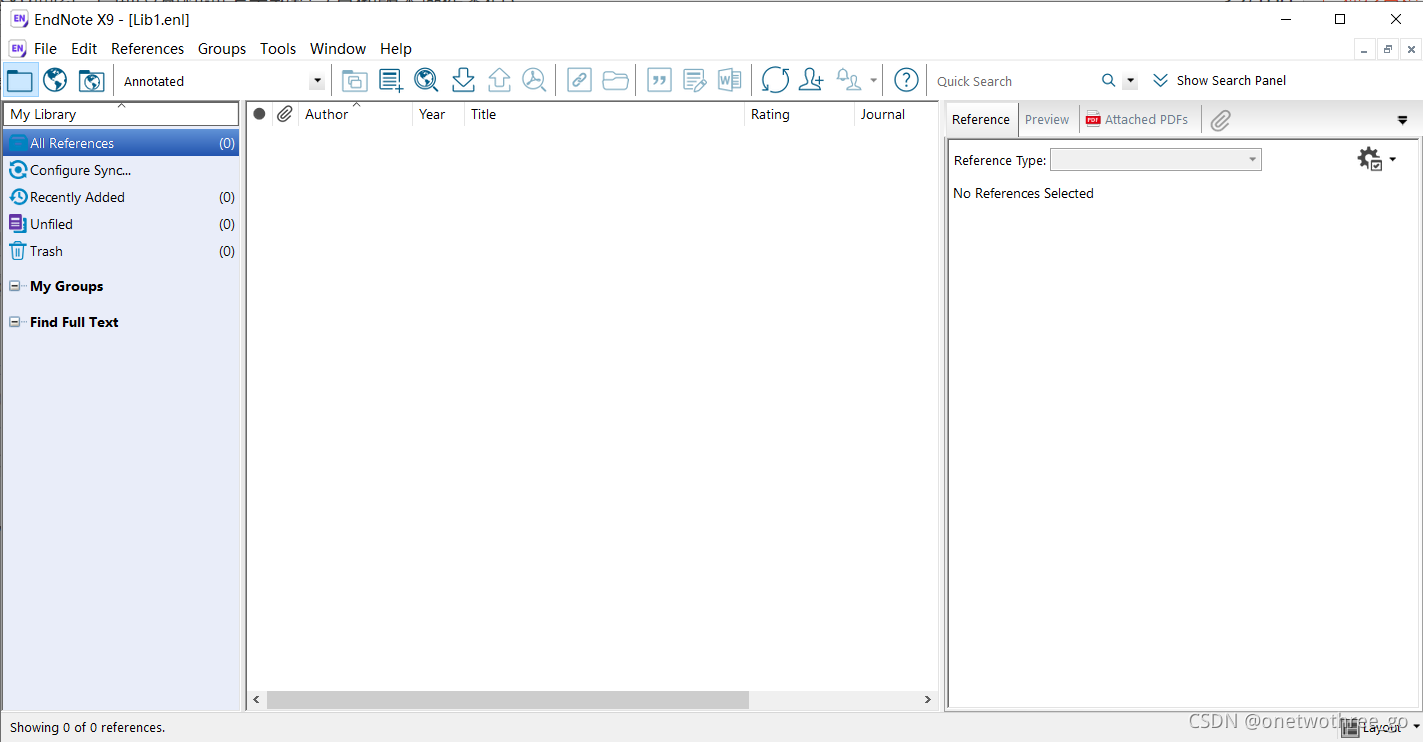Screen dimensions: 1423x742
Task: Open the Window menu
Action: pos(338,49)
